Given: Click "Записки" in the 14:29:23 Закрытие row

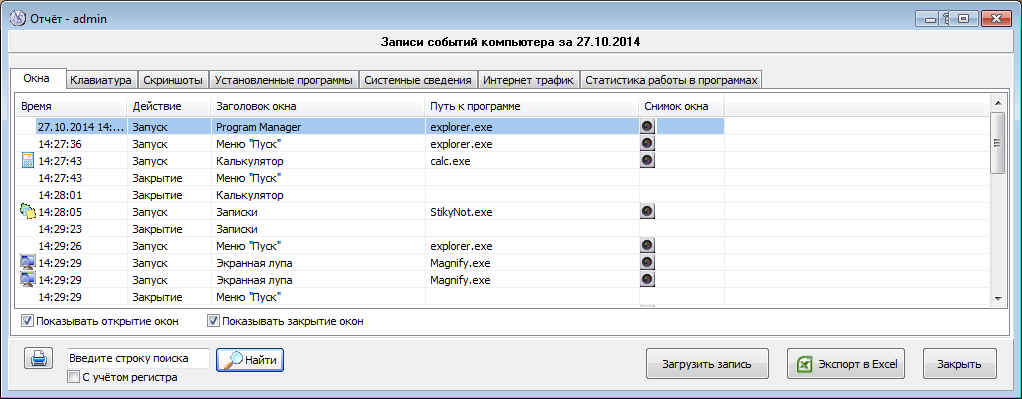Looking at the screenshot, I should (236, 228).
